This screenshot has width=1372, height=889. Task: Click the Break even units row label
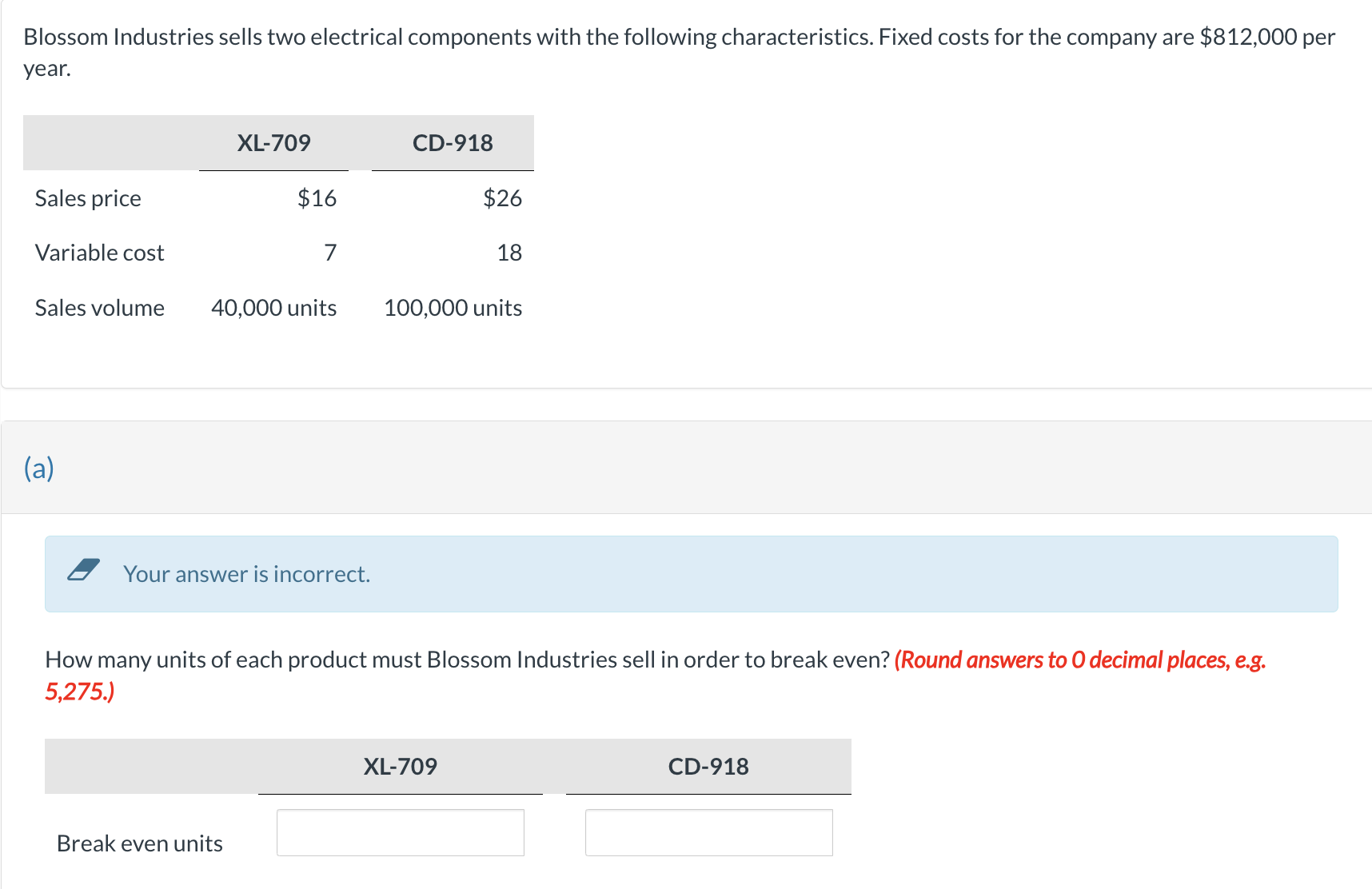pos(140,843)
